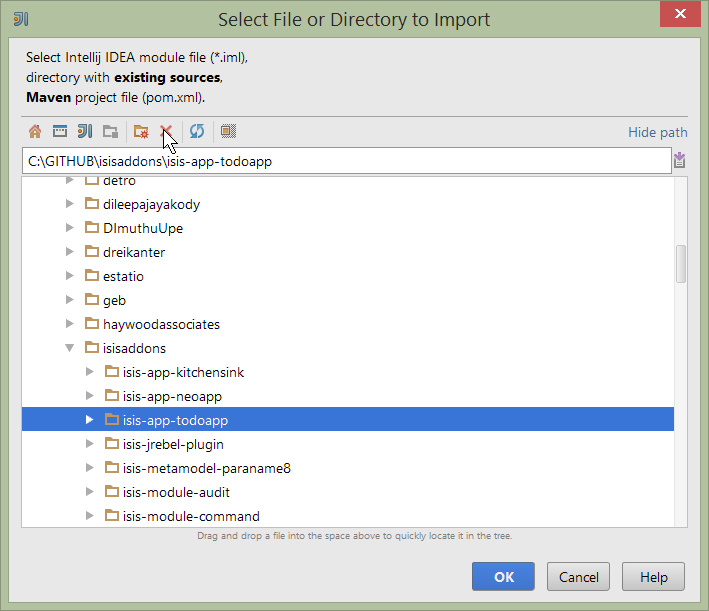
Task: Click the vertical scrollbar thumb
Action: tap(681, 264)
